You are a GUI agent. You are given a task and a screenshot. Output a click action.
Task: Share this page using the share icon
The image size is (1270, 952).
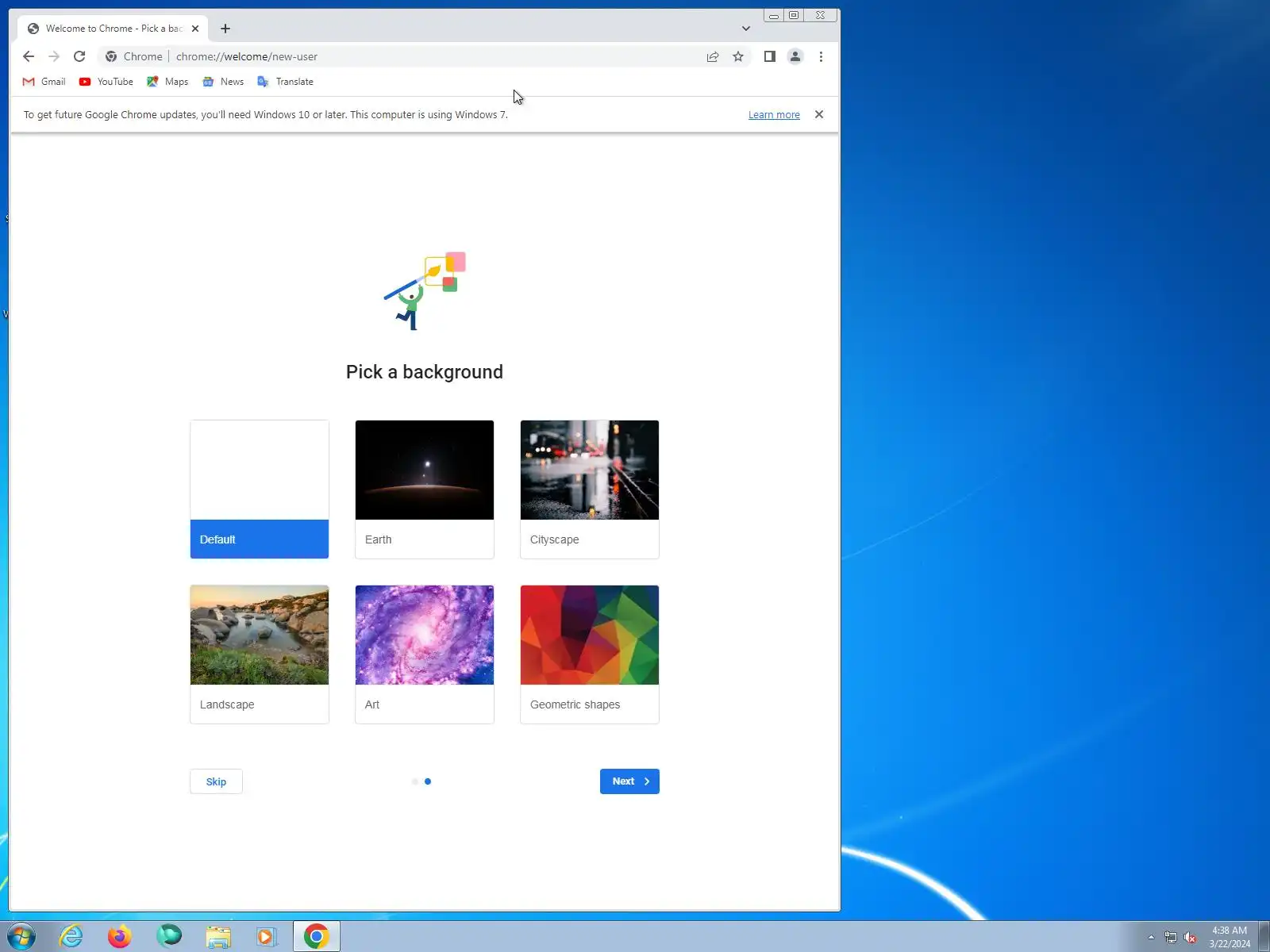pos(713,56)
